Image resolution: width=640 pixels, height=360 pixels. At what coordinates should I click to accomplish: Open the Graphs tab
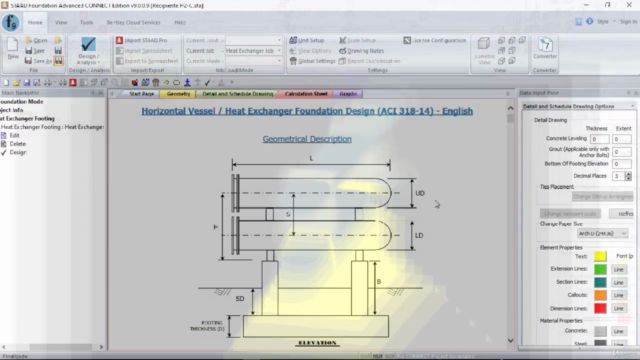tap(348, 94)
